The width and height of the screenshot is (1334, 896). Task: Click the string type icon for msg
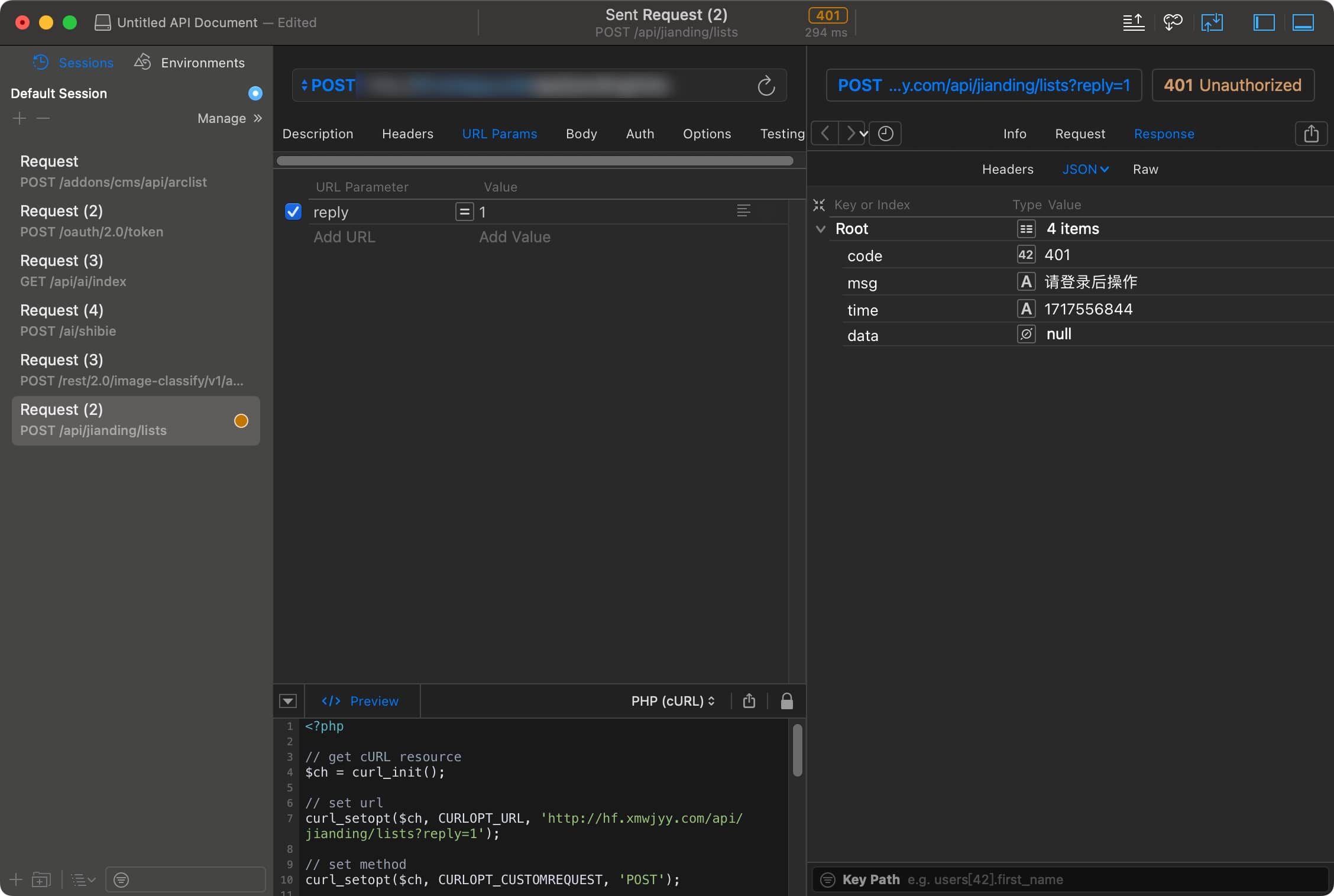coord(1026,281)
